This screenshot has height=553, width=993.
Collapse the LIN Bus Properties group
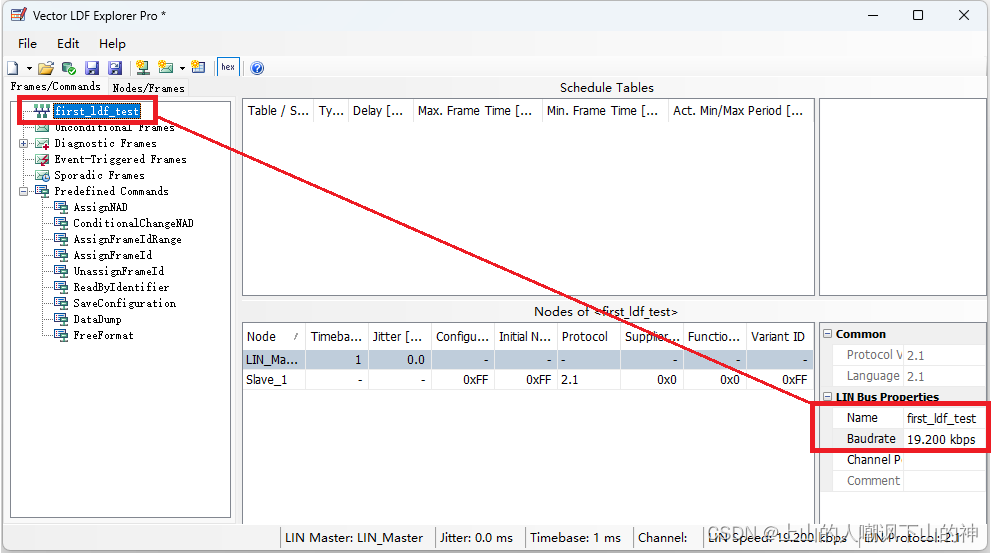coord(827,397)
